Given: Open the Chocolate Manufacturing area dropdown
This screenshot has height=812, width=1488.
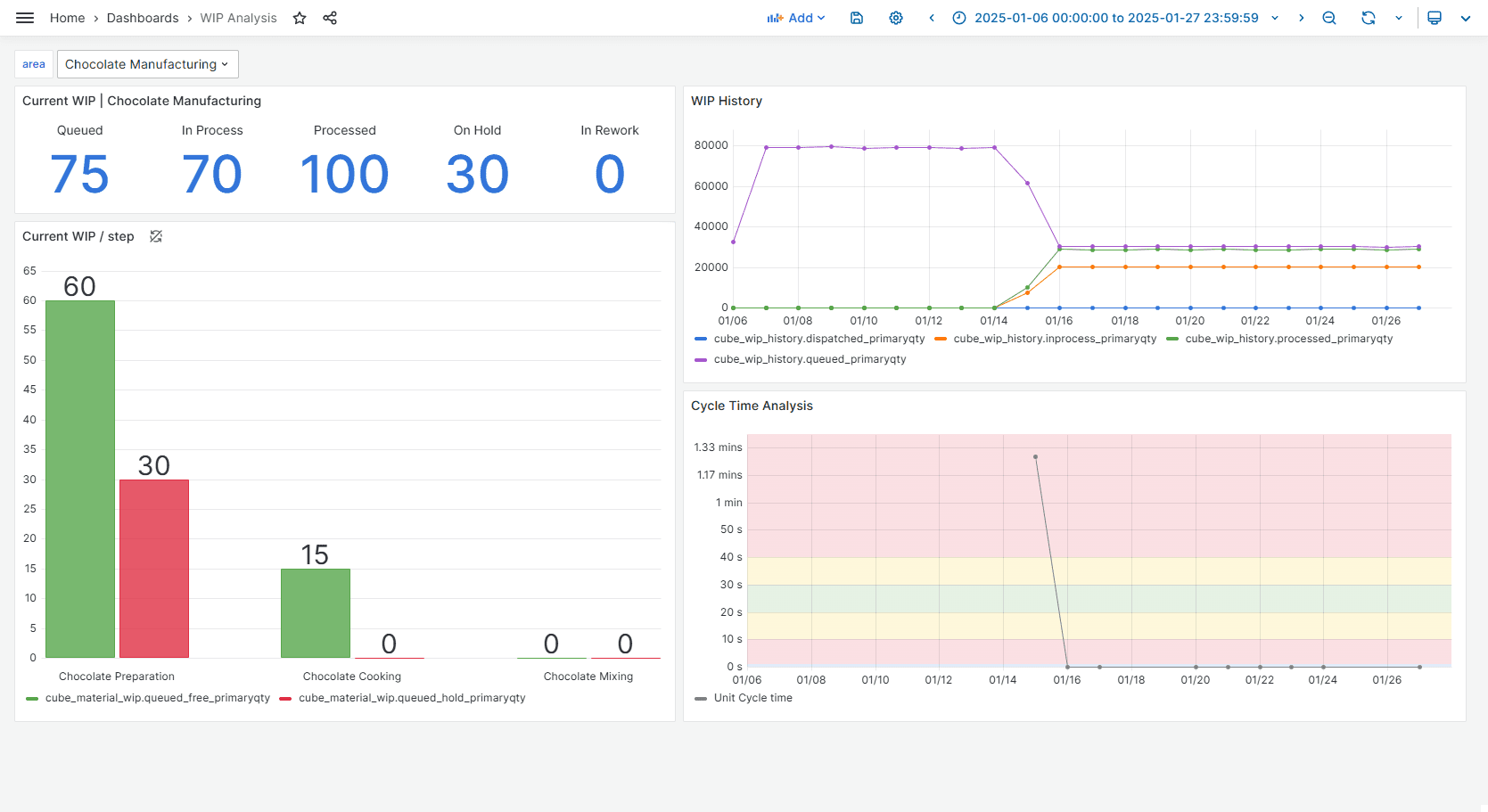Looking at the screenshot, I should coord(147,64).
